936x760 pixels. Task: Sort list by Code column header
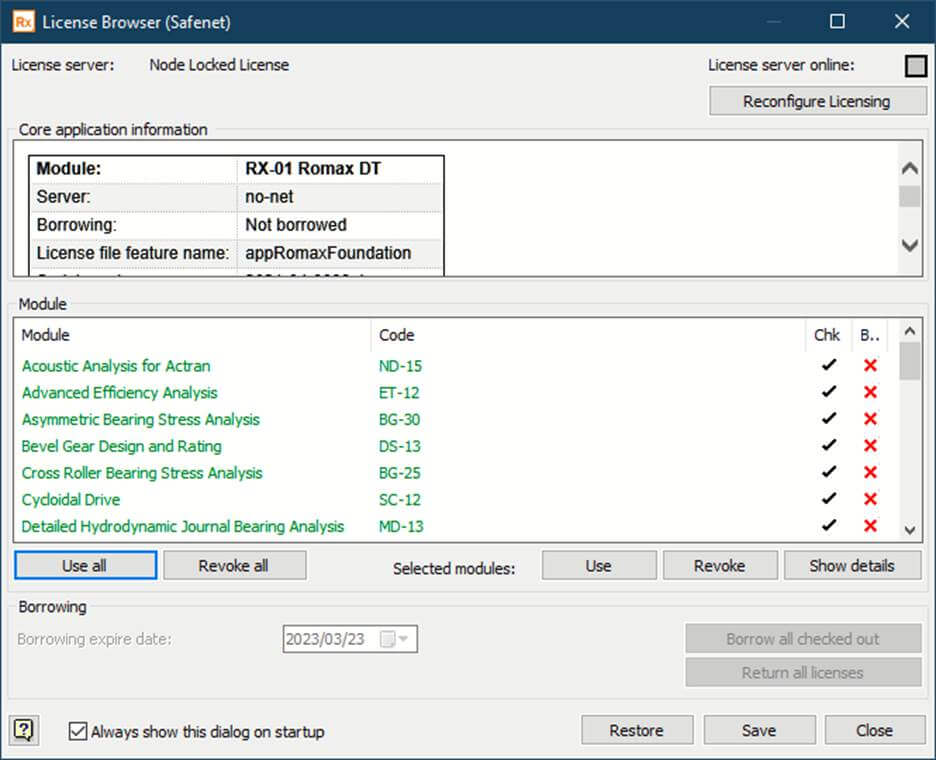pyautogui.click(x=396, y=335)
